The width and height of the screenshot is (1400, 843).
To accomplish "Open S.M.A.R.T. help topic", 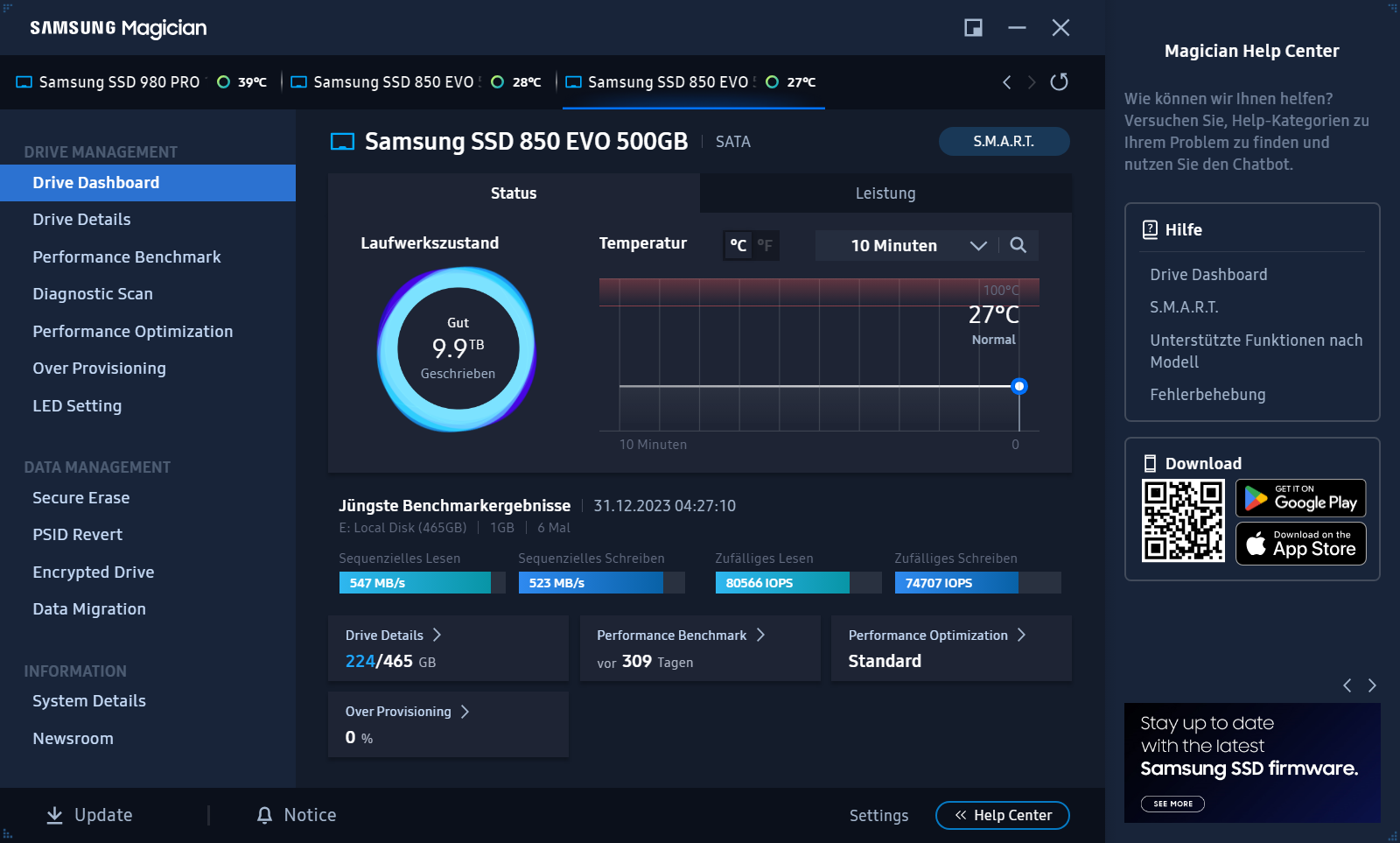I will 1184,307.
